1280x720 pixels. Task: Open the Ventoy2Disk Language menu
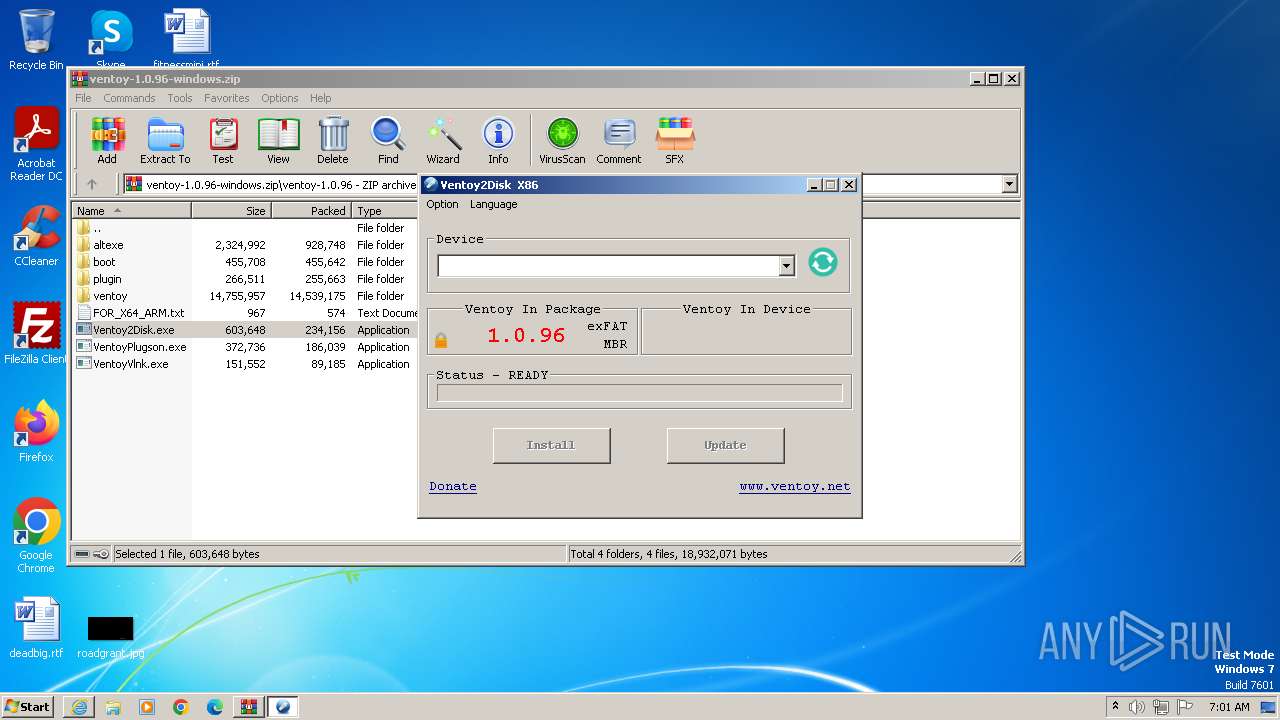(494, 204)
